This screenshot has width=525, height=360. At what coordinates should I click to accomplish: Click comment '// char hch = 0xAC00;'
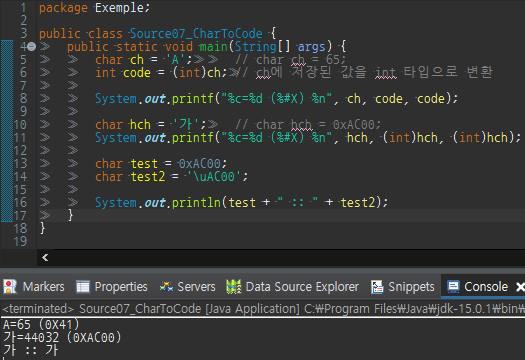click(x=308, y=125)
